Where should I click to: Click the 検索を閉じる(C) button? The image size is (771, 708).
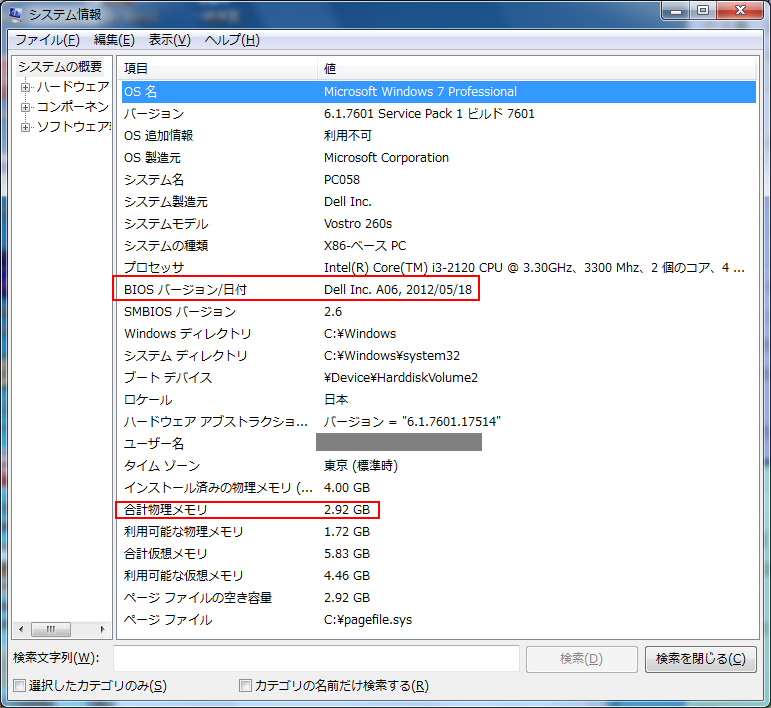(x=701, y=659)
